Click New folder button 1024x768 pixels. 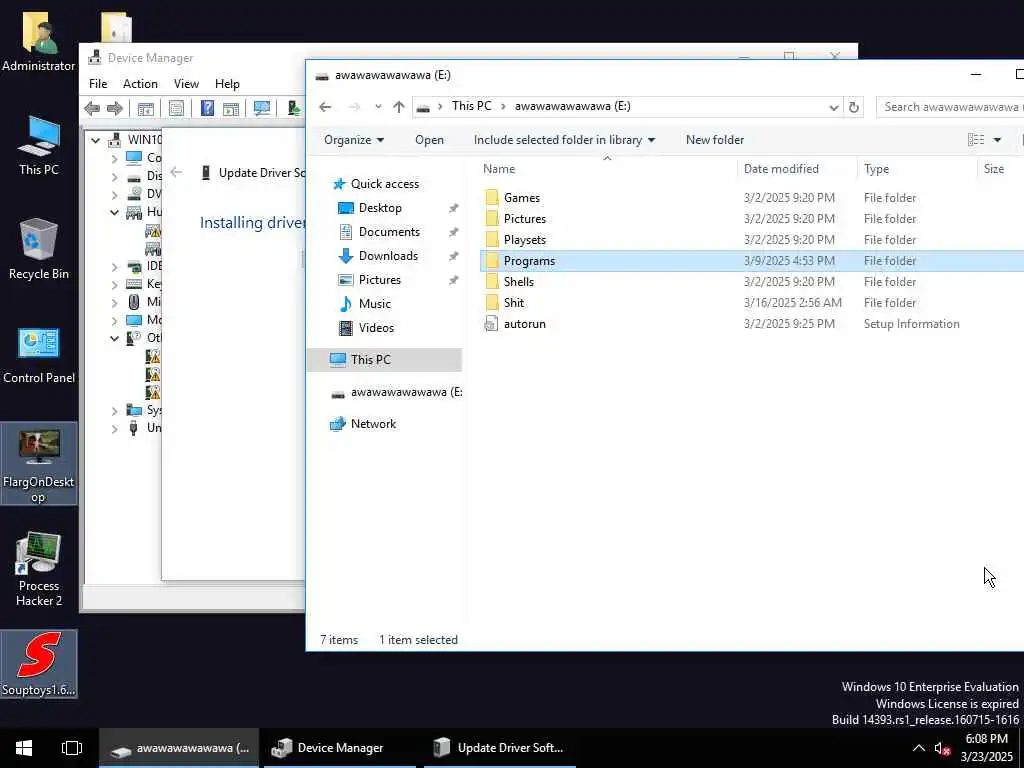pos(714,140)
